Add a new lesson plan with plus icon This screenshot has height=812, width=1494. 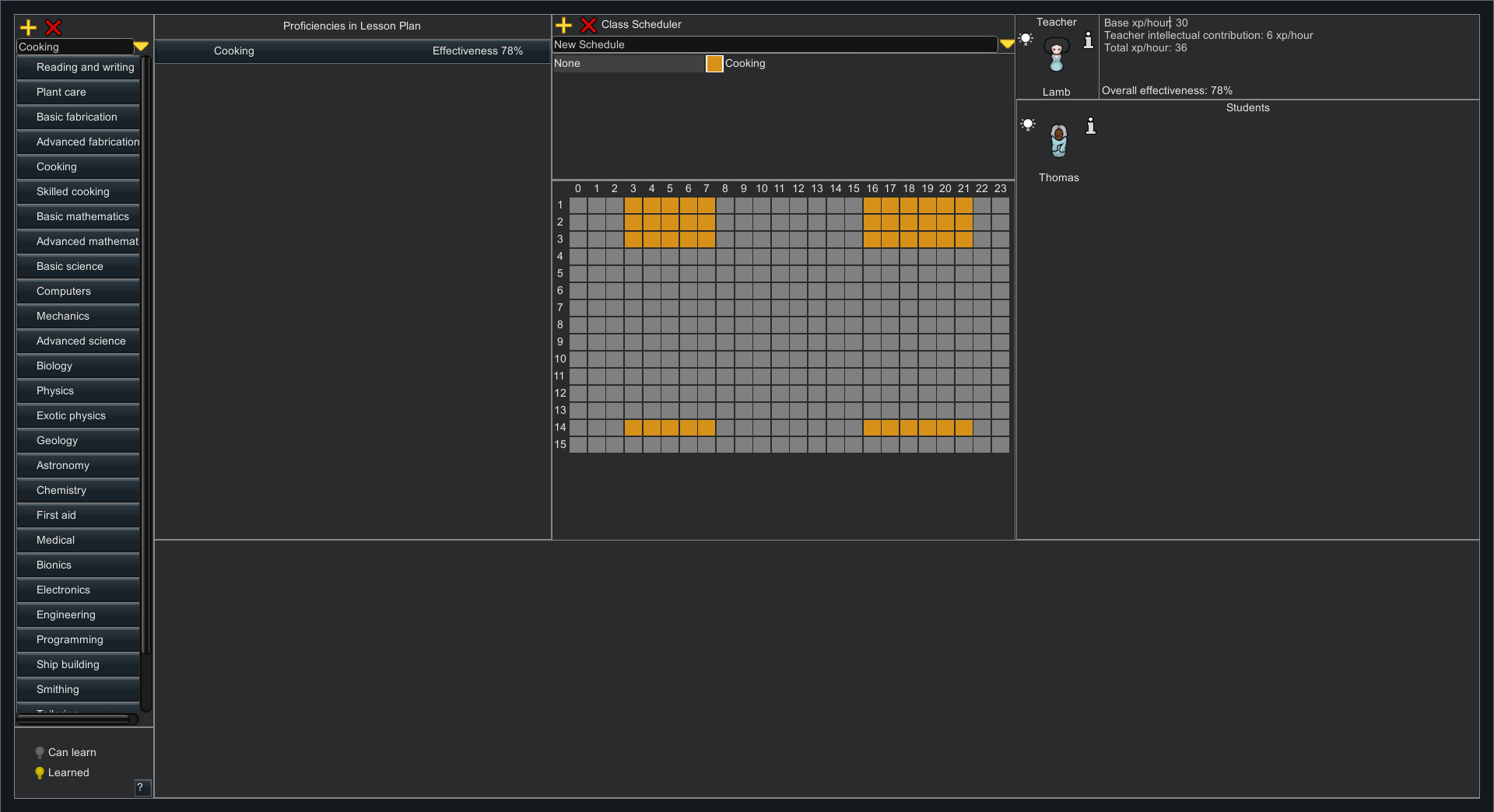click(x=29, y=28)
